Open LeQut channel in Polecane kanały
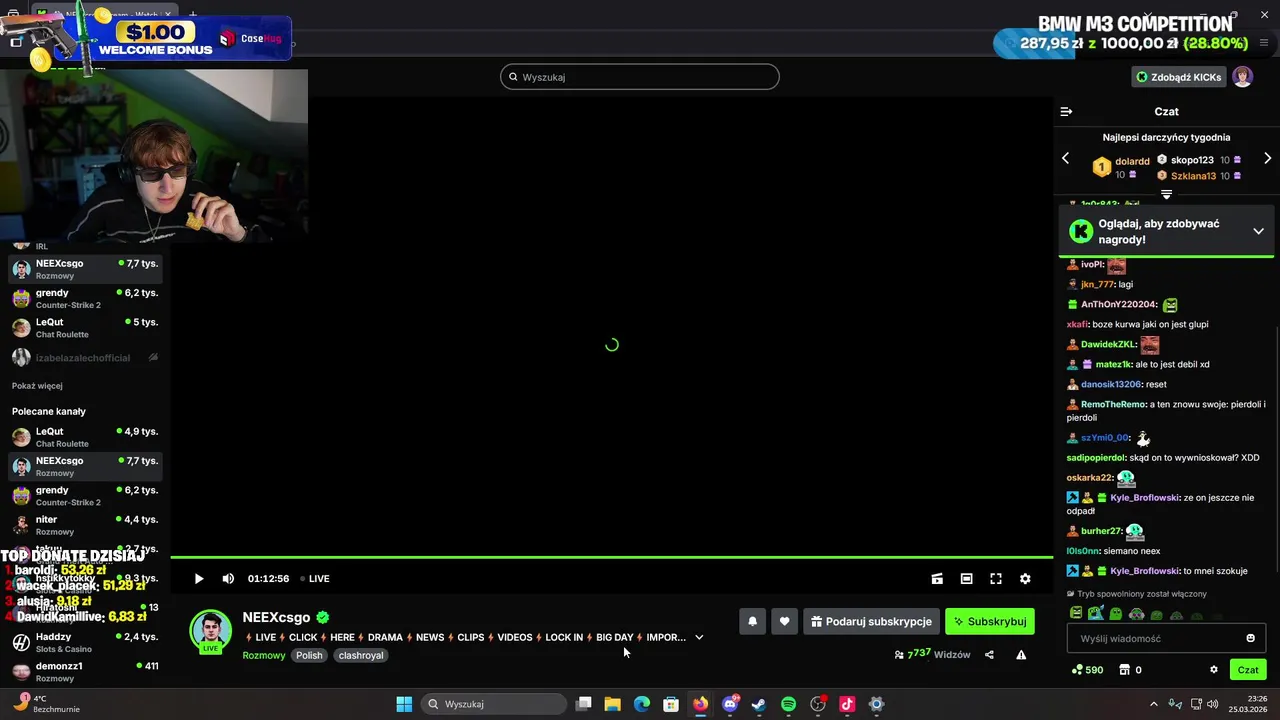This screenshot has width=1280, height=720. (x=85, y=437)
